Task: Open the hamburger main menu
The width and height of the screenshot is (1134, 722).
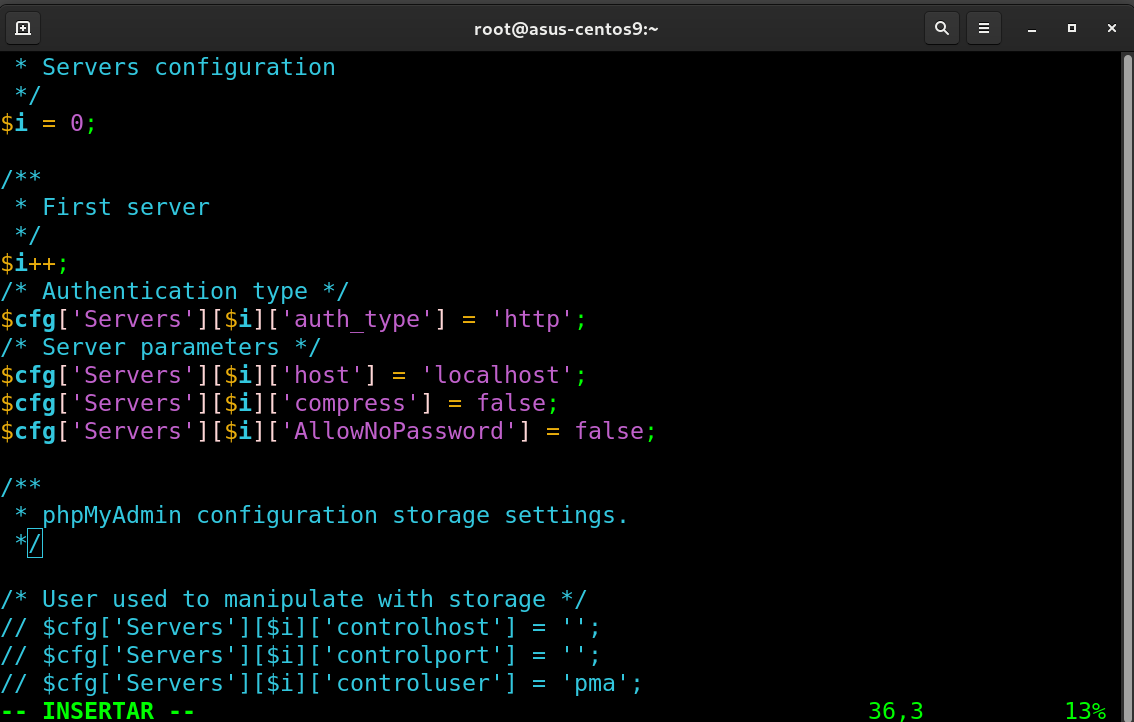Action: coord(983,28)
